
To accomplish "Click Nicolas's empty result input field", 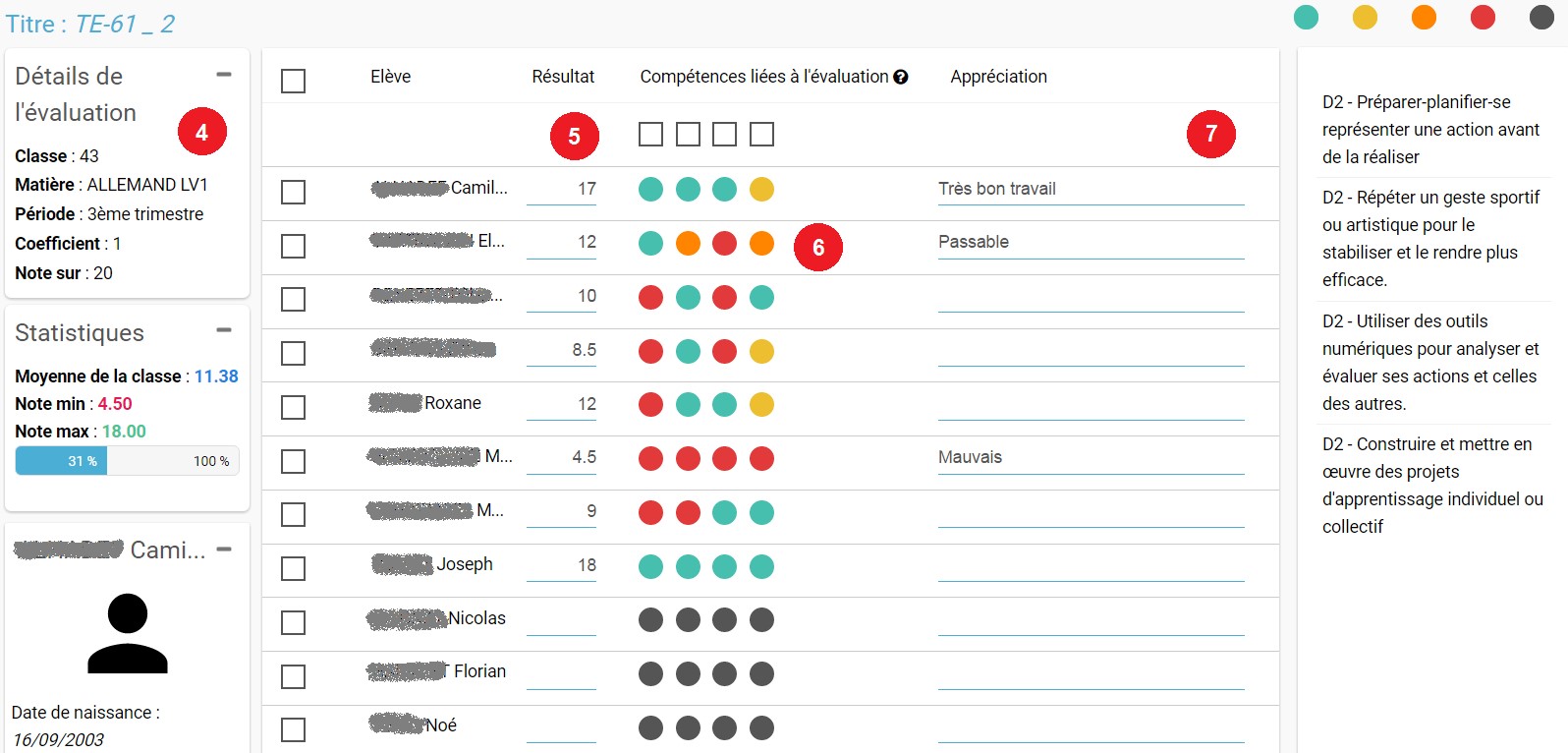I will (561, 620).
